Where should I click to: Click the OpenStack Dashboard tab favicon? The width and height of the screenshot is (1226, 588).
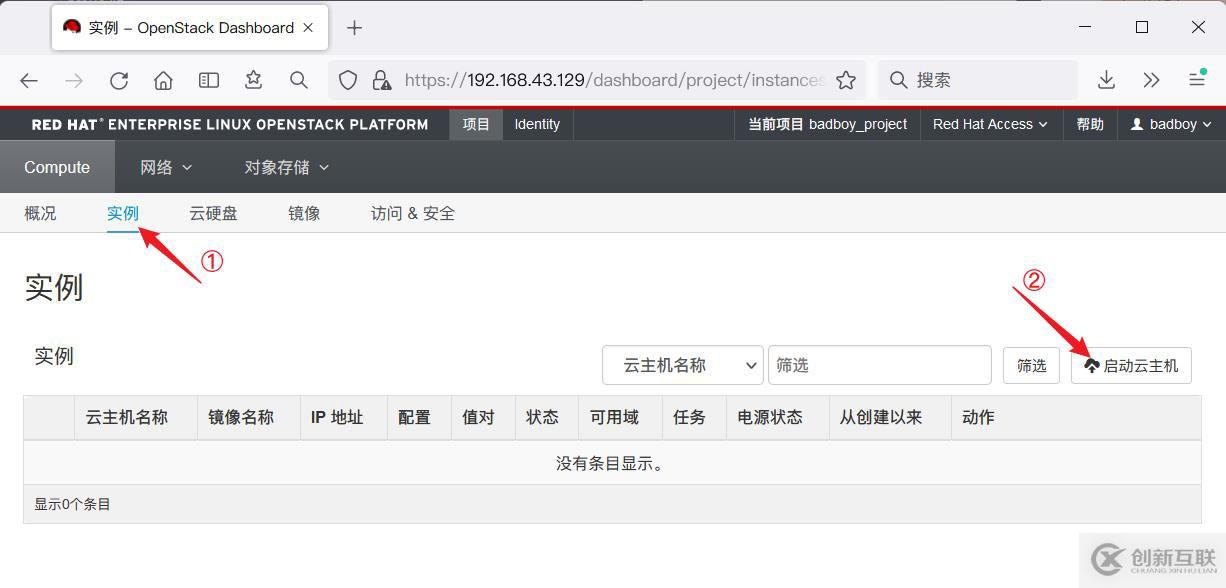point(72,27)
